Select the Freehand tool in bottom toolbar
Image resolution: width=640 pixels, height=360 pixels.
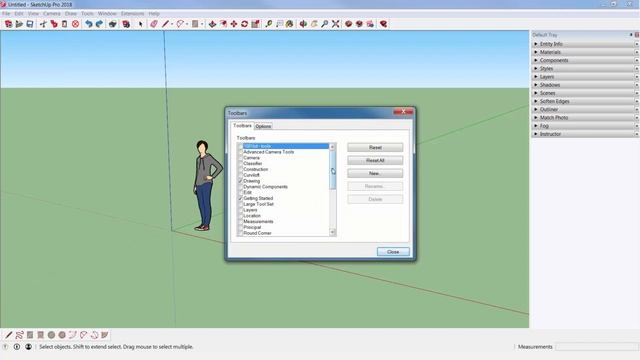click(19, 335)
